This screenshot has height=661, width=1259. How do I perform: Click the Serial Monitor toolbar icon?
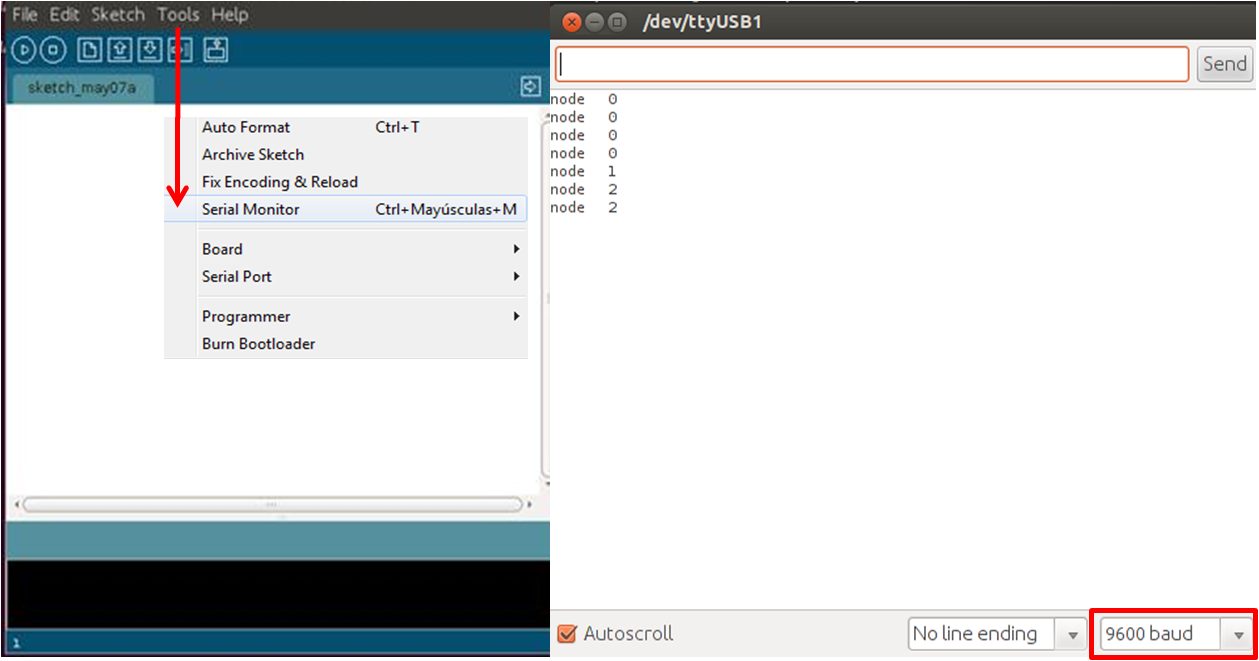tap(216, 50)
